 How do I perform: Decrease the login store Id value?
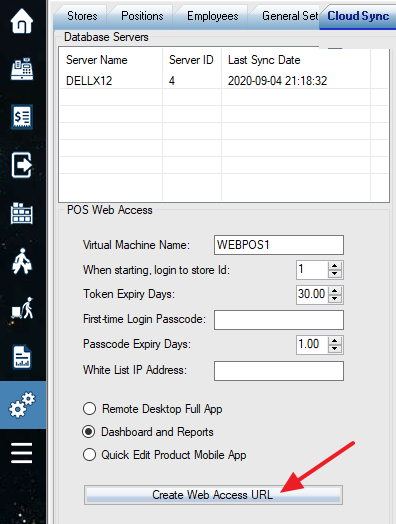[x=335, y=274]
